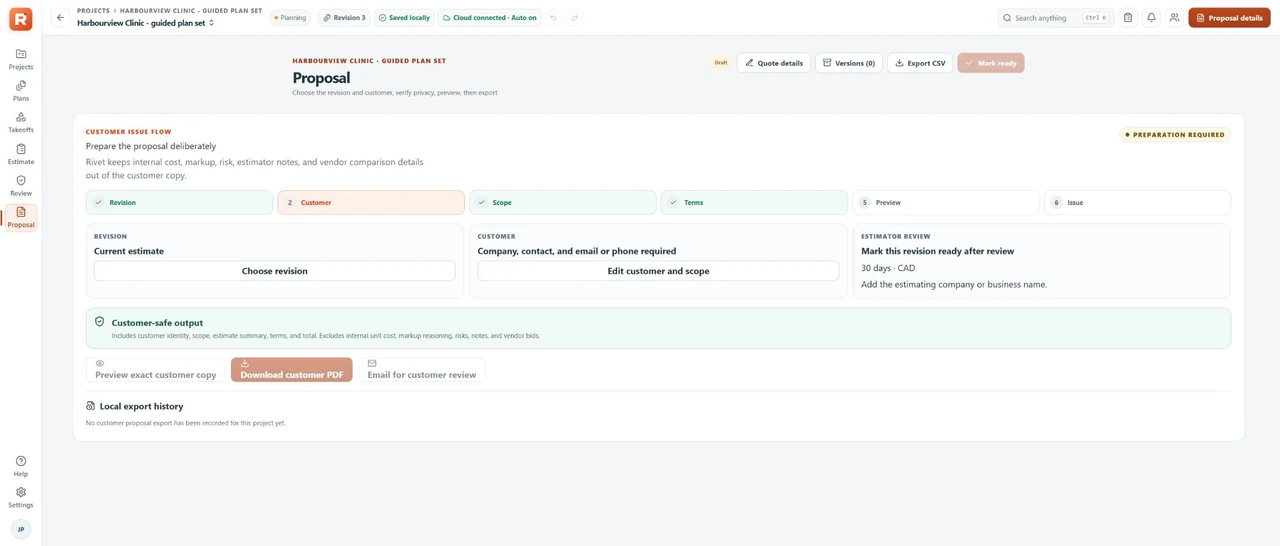Expand the Harbourview Clinic project switcher
This screenshot has width=1280, height=546.
click(146, 22)
